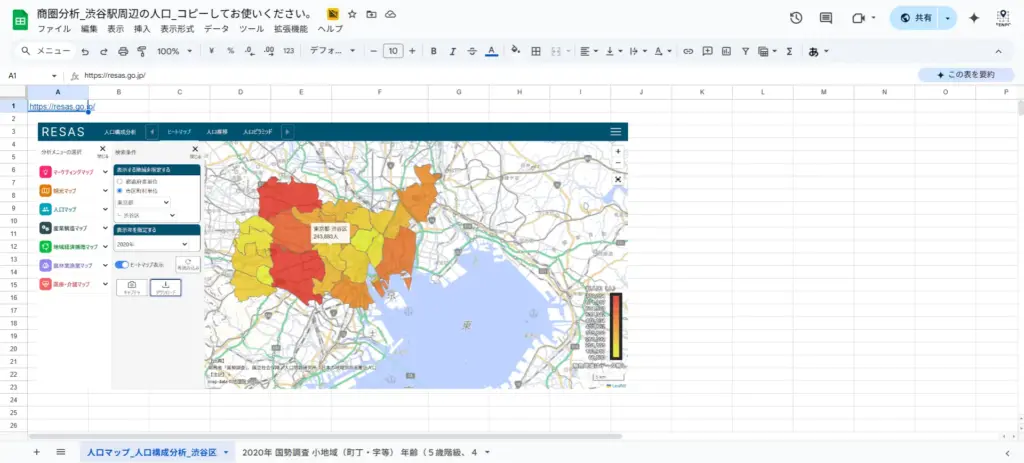This screenshot has width=1024, height=463.
Task: Click the この表を要約 button
Action: 966,75
